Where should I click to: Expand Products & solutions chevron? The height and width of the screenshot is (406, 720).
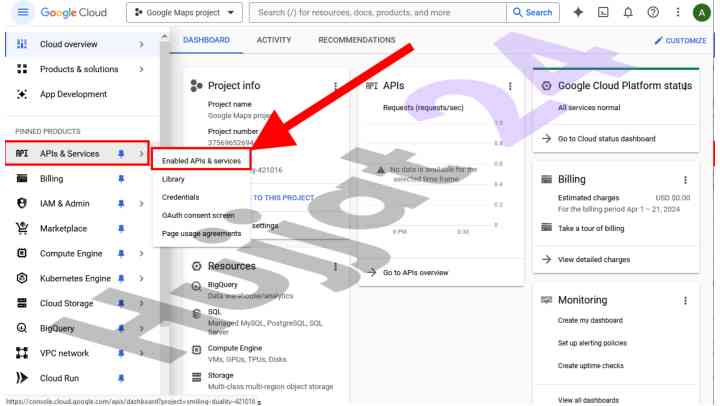point(141,69)
